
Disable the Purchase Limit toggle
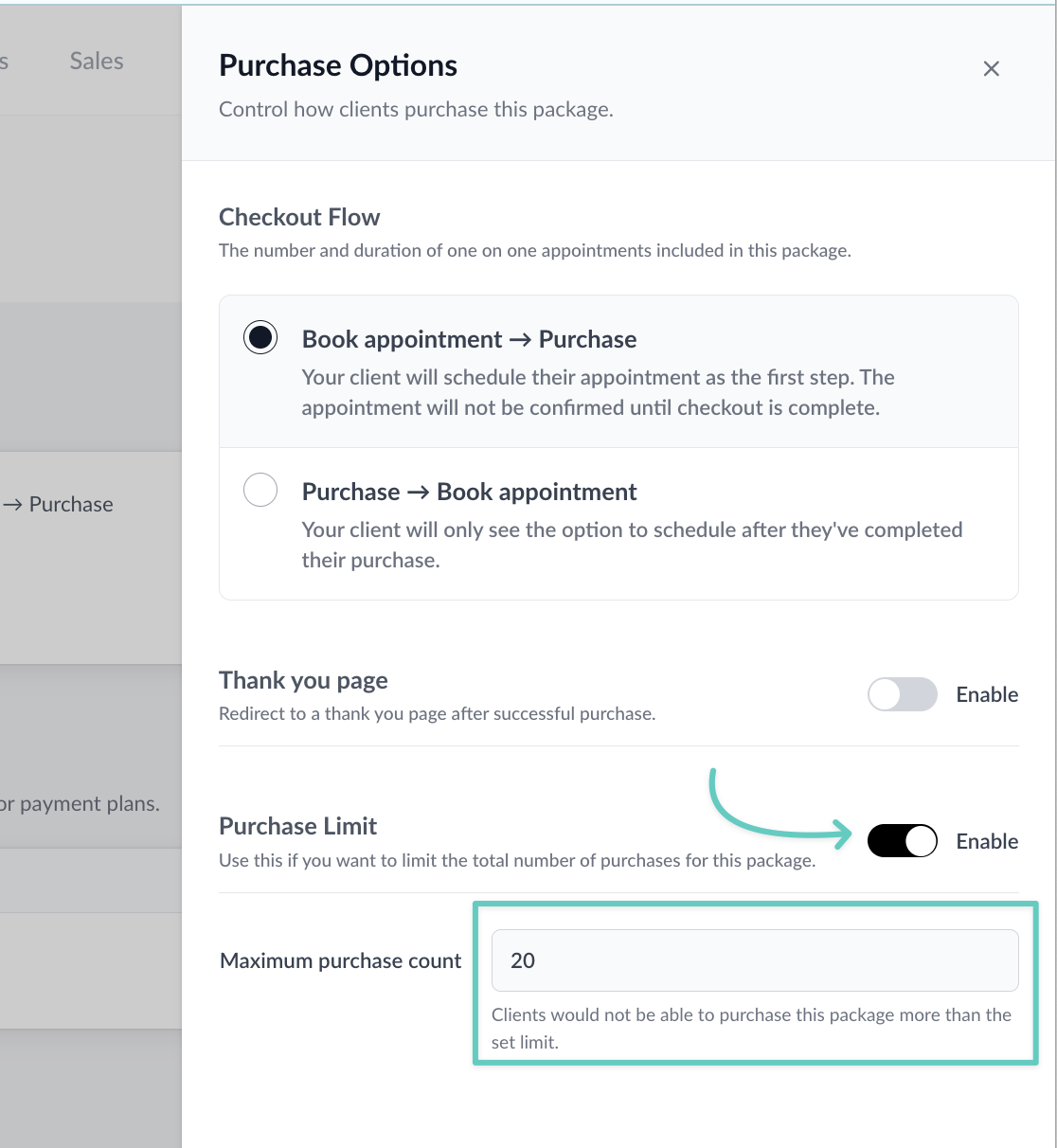[x=902, y=840]
